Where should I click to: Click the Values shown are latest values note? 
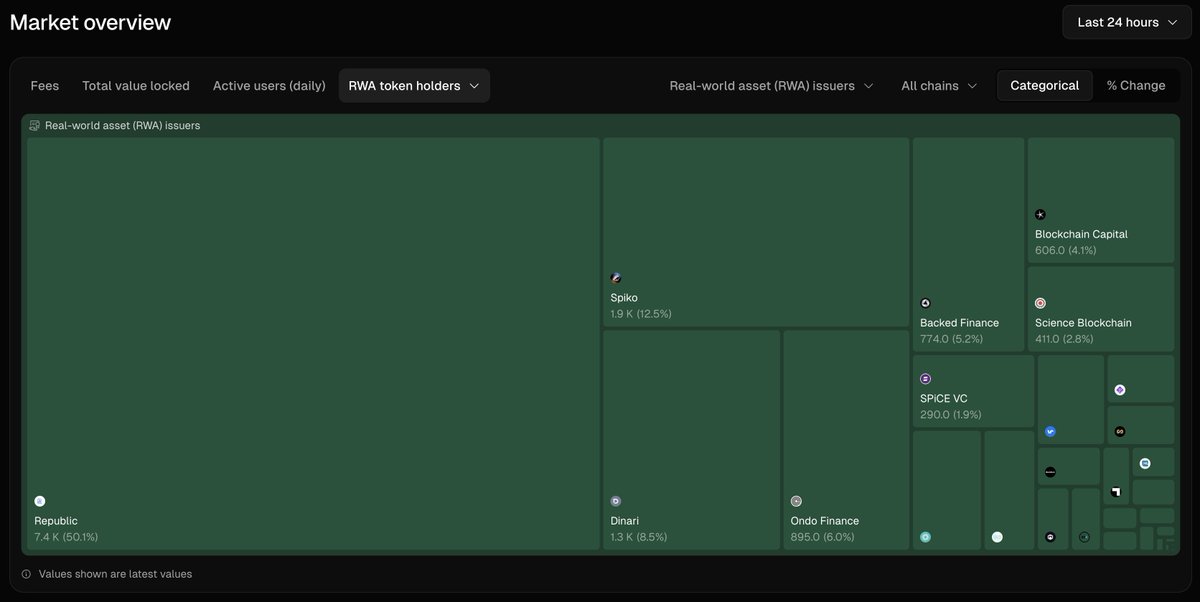[115, 574]
